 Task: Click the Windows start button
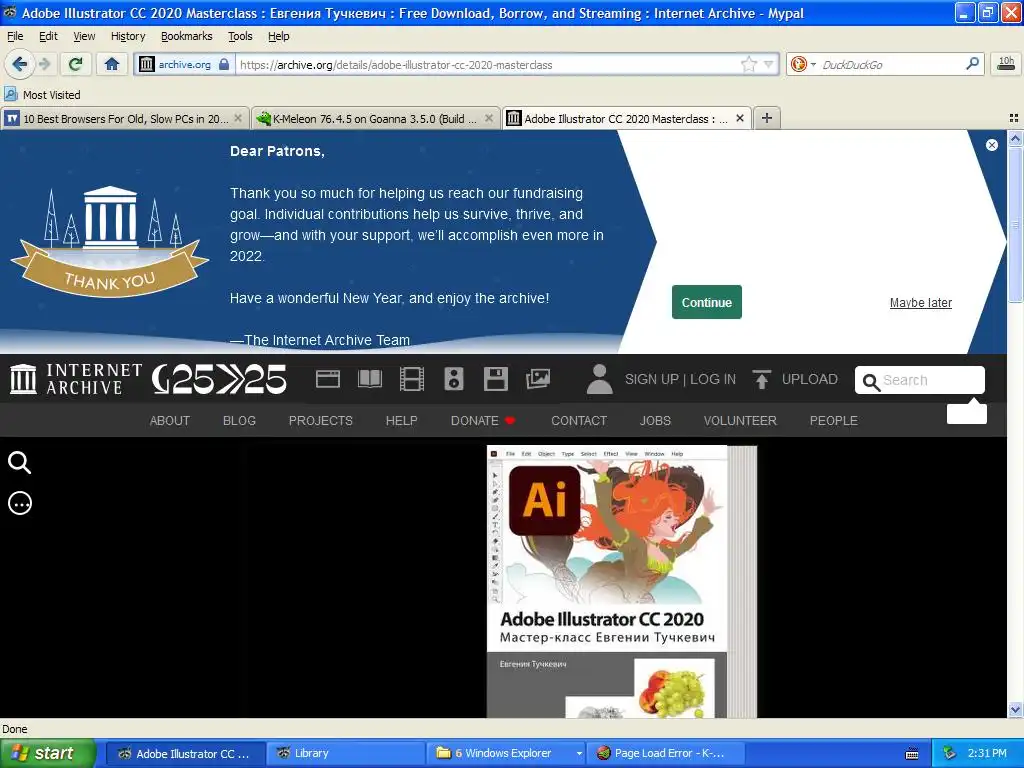click(48, 754)
